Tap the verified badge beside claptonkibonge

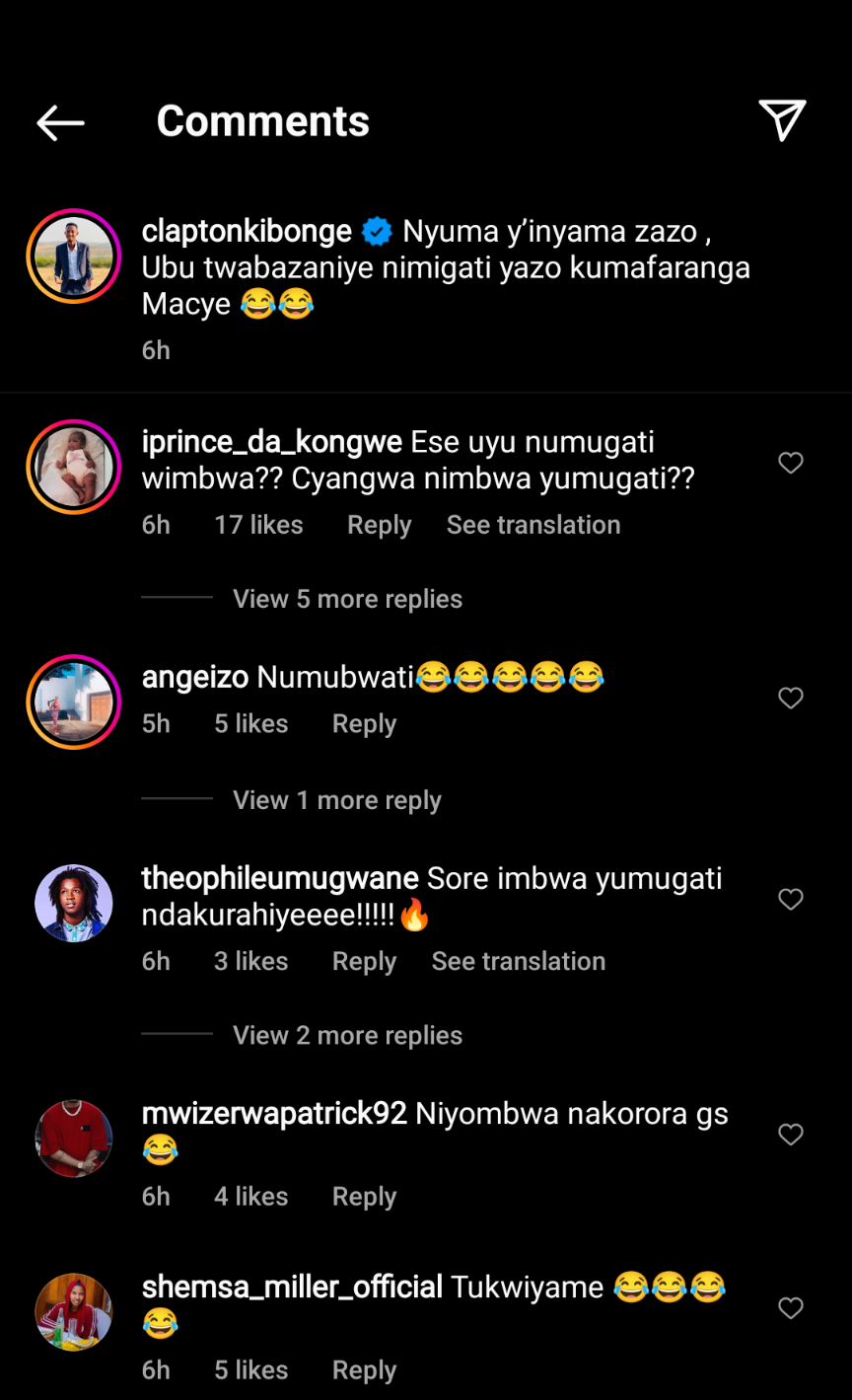[x=377, y=232]
